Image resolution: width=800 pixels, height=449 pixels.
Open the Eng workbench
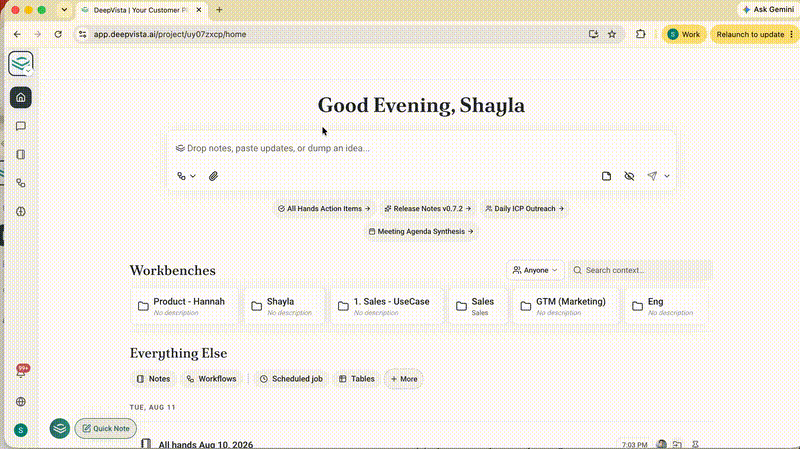point(666,306)
